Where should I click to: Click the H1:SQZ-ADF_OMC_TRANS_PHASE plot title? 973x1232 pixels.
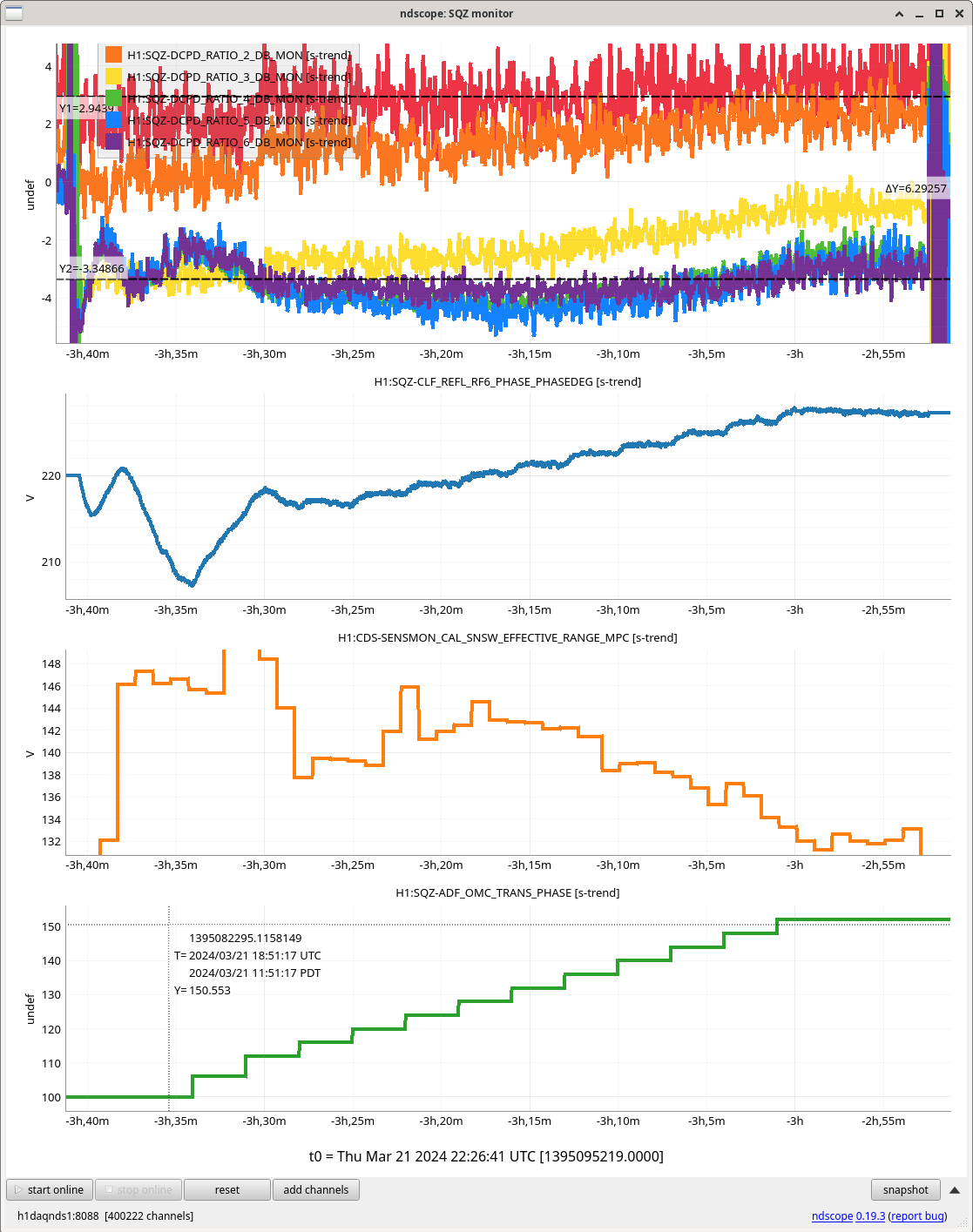(x=508, y=892)
